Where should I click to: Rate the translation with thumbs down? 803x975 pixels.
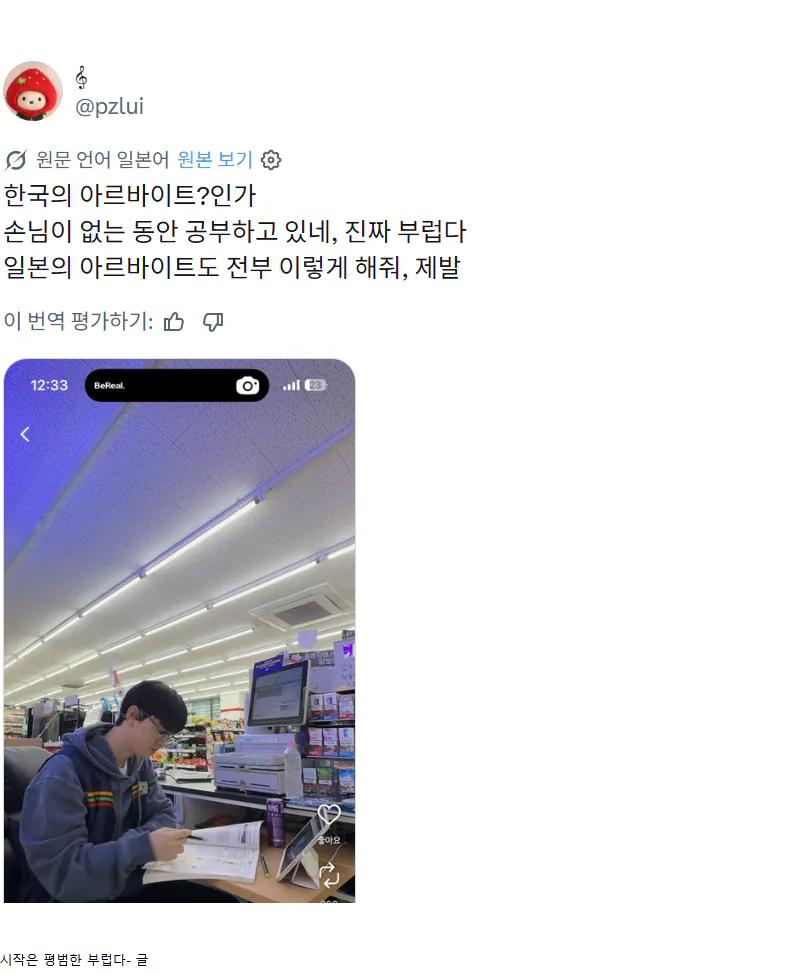(x=213, y=321)
